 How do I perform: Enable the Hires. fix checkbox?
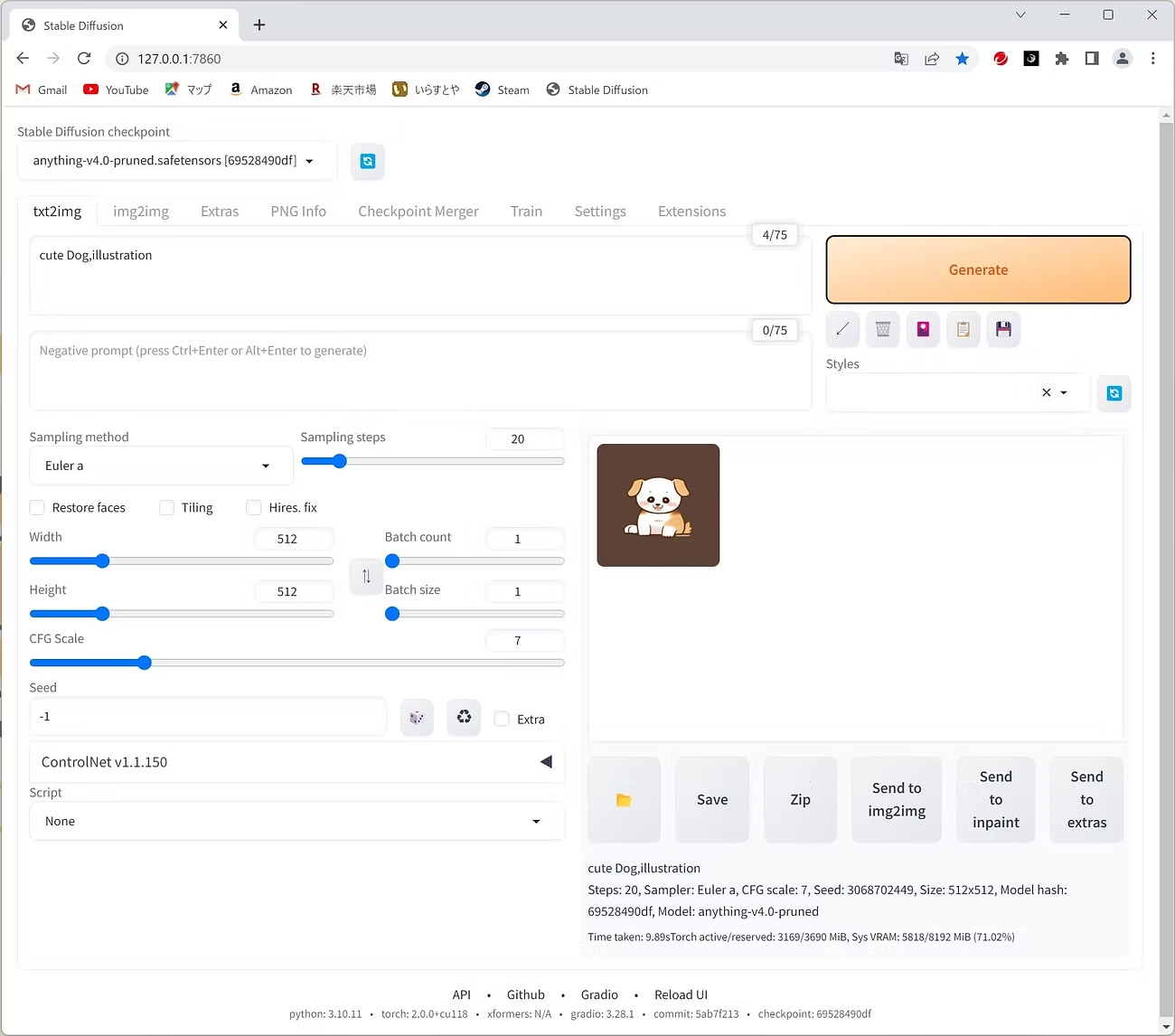tap(254, 508)
